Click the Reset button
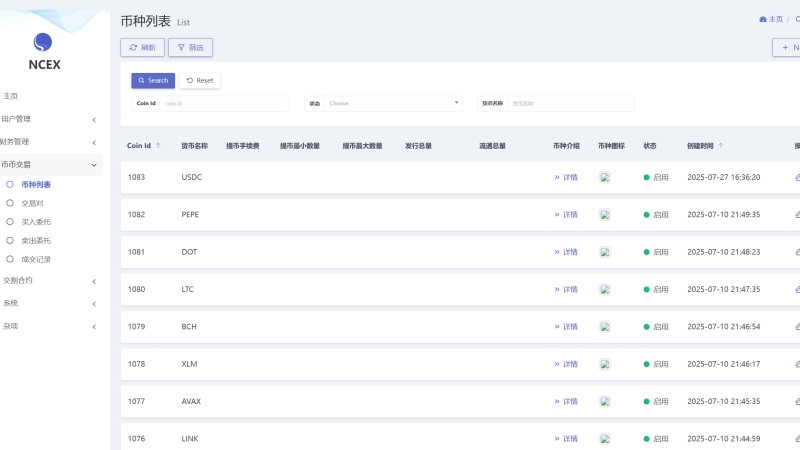The height and width of the screenshot is (450, 800). coord(199,81)
